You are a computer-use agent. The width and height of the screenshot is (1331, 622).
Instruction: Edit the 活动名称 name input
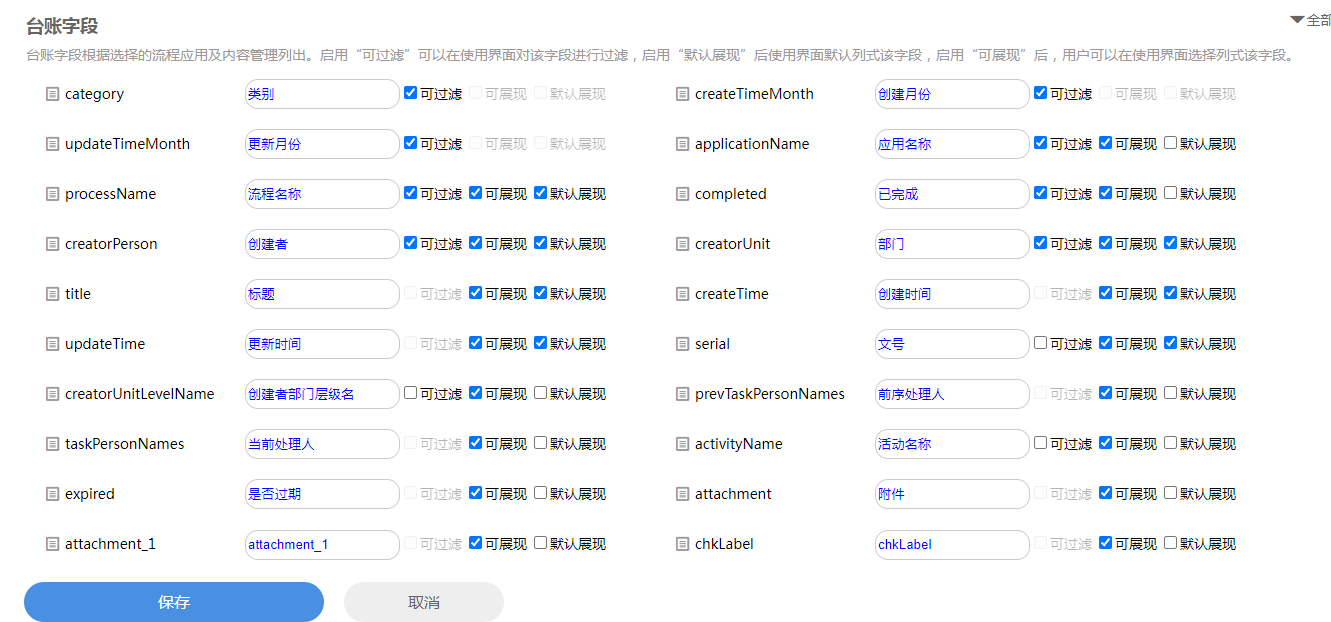(952, 444)
